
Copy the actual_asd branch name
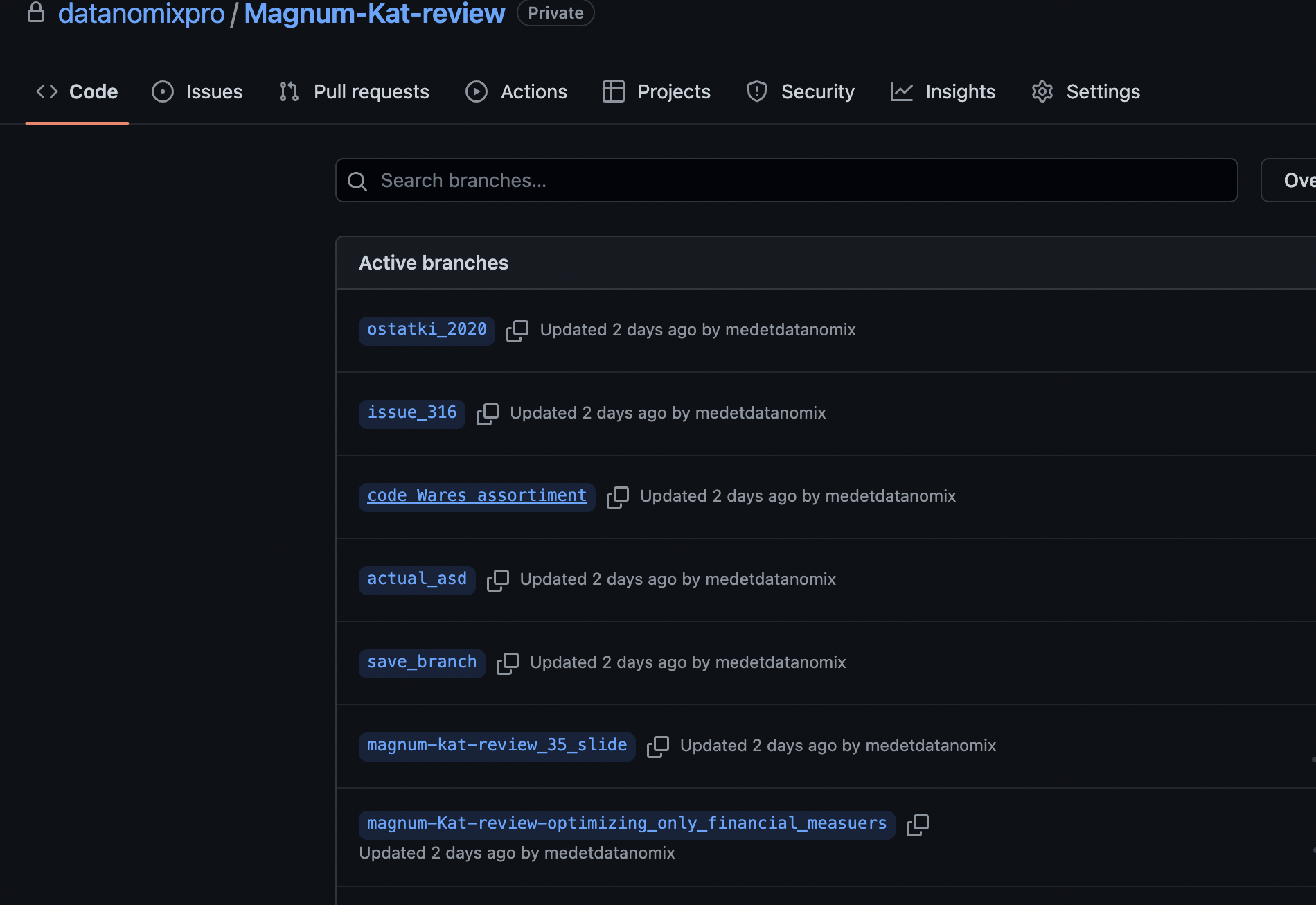tap(498, 580)
